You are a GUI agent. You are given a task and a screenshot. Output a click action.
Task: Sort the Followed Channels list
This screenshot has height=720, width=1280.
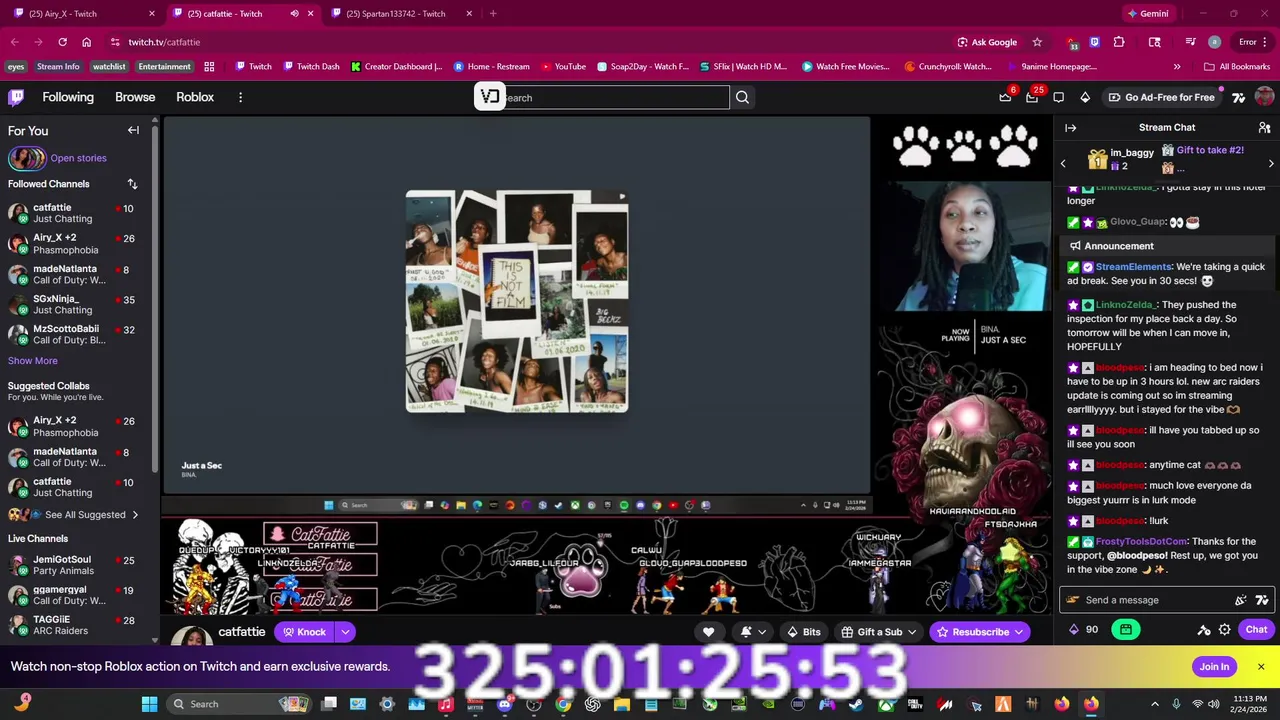click(132, 184)
